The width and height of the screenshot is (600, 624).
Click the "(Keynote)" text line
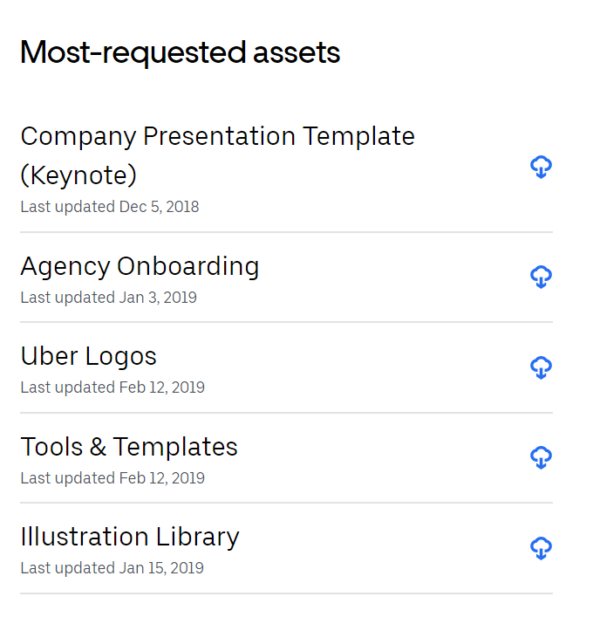pyautogui.click(x=78, y=175)
